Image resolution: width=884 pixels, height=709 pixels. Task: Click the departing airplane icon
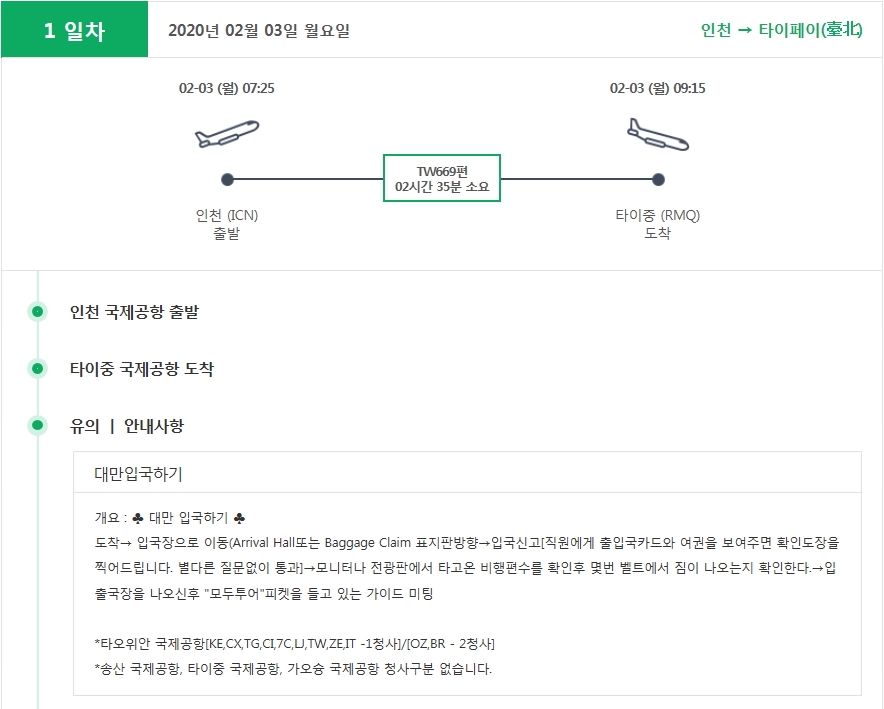(227, 134)
